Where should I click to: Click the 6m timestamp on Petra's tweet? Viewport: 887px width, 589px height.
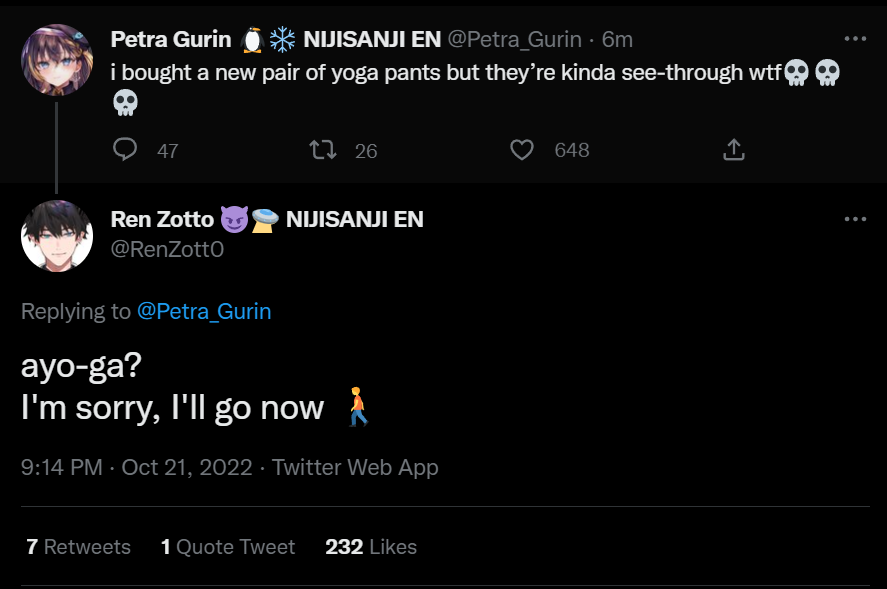[617, 39]
